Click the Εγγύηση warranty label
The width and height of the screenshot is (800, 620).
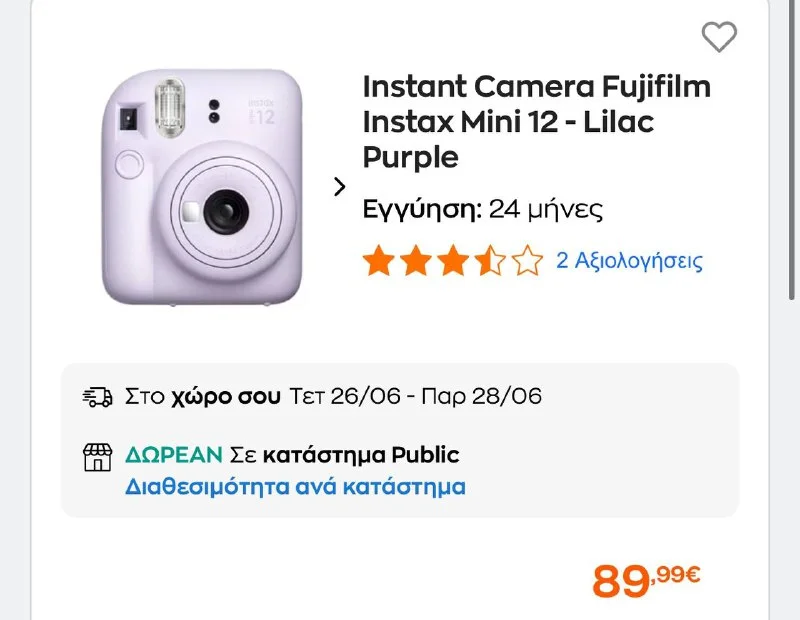[422, 211]
